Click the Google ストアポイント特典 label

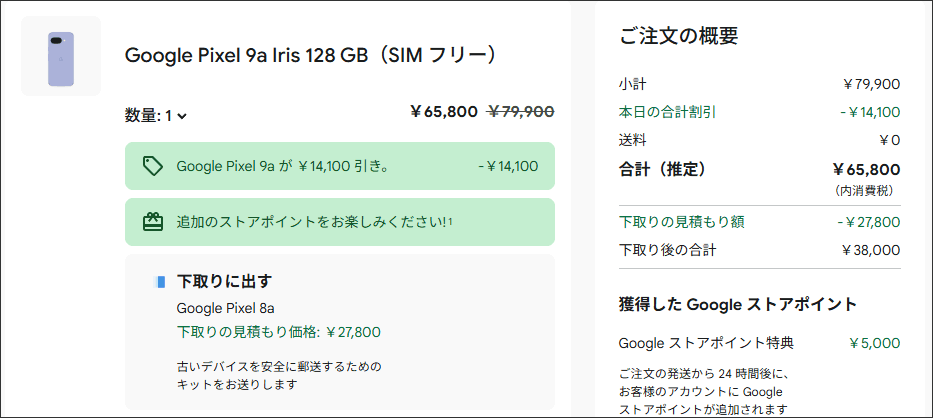pyautogui.click(x=706, y=343)
